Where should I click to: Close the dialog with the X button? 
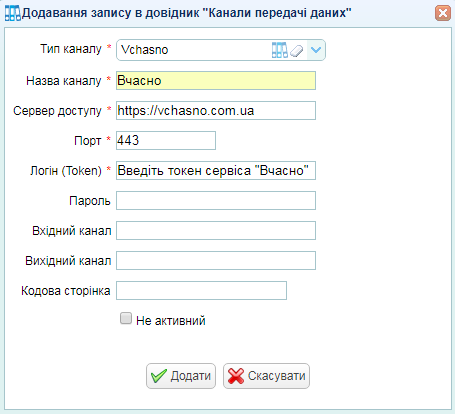click(x=443, y=13)
